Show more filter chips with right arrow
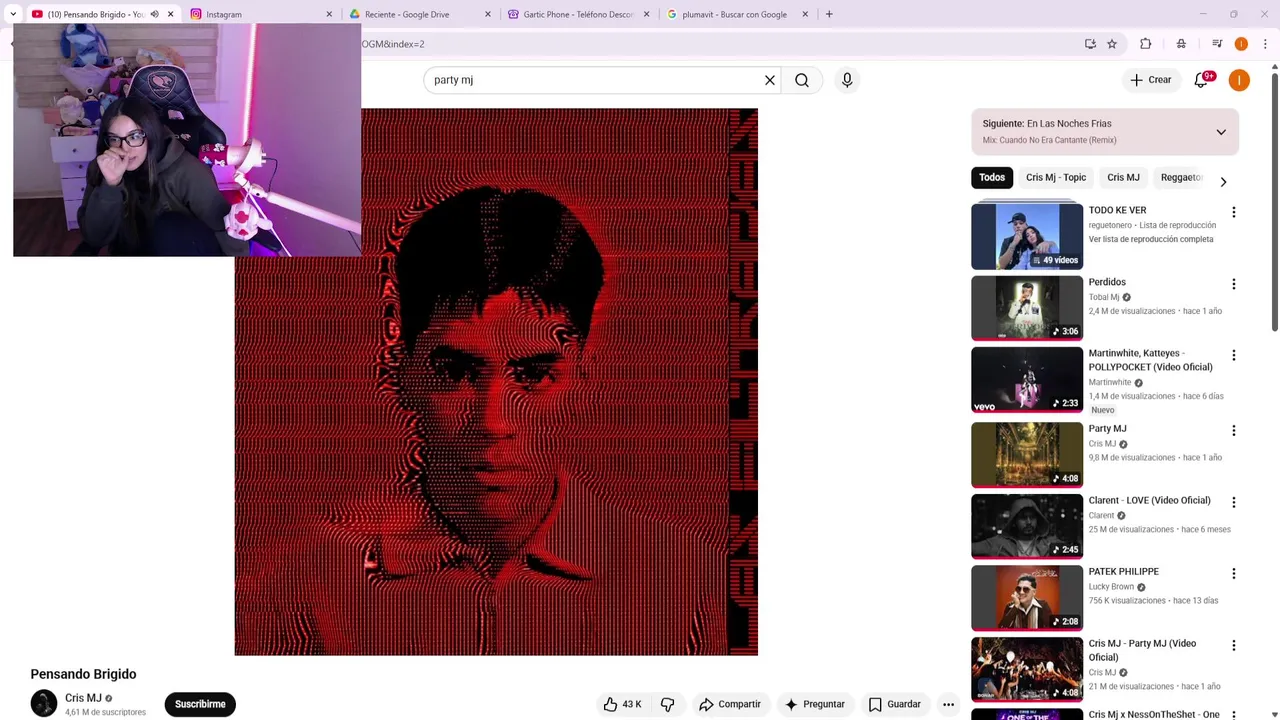The height and width of the screenshot is (720, 1280). pyautogui.click(x=1223, y=181)
